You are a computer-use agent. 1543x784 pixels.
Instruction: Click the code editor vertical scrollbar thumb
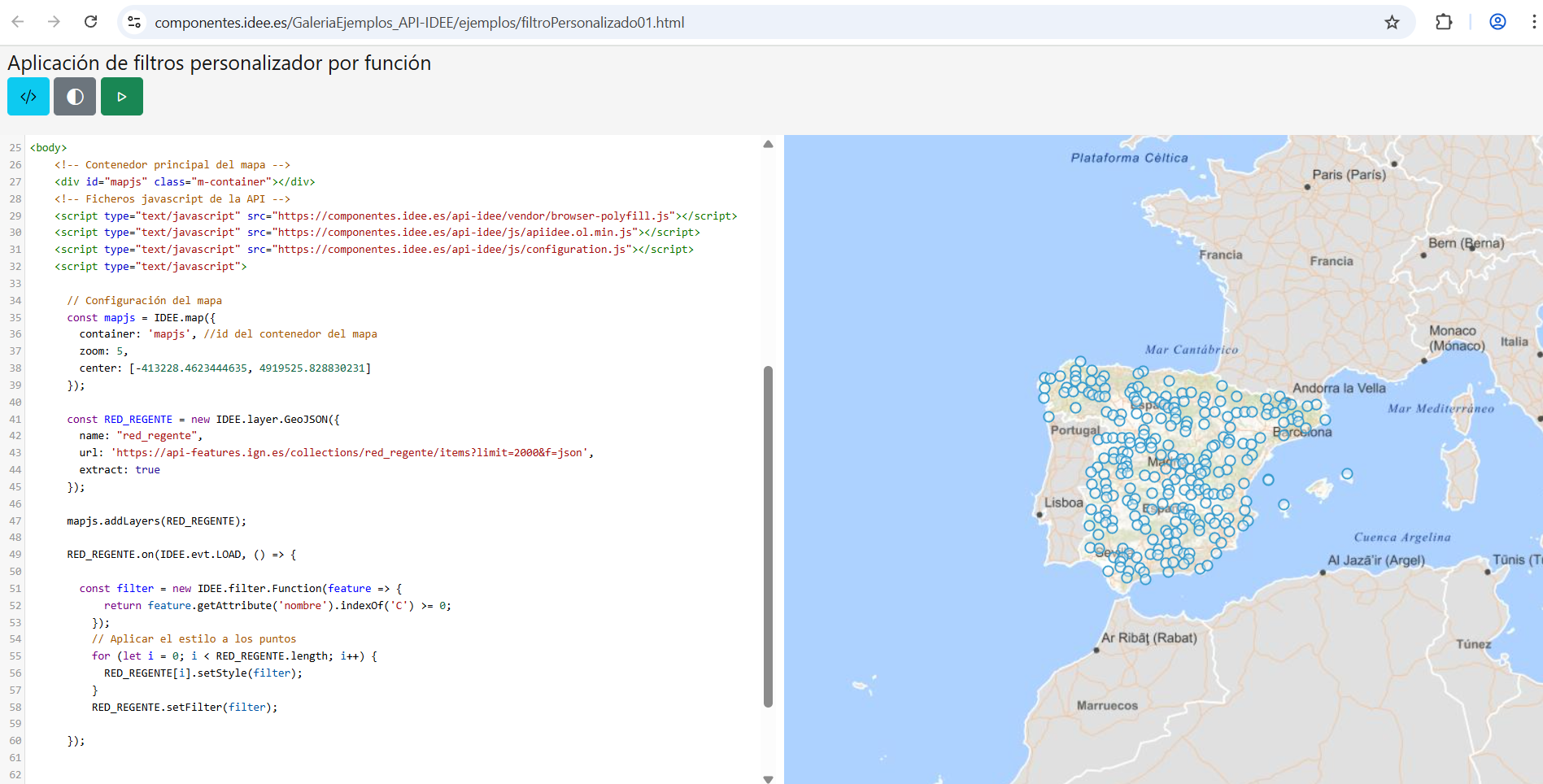pyautogui.click(x=768, y=537)
